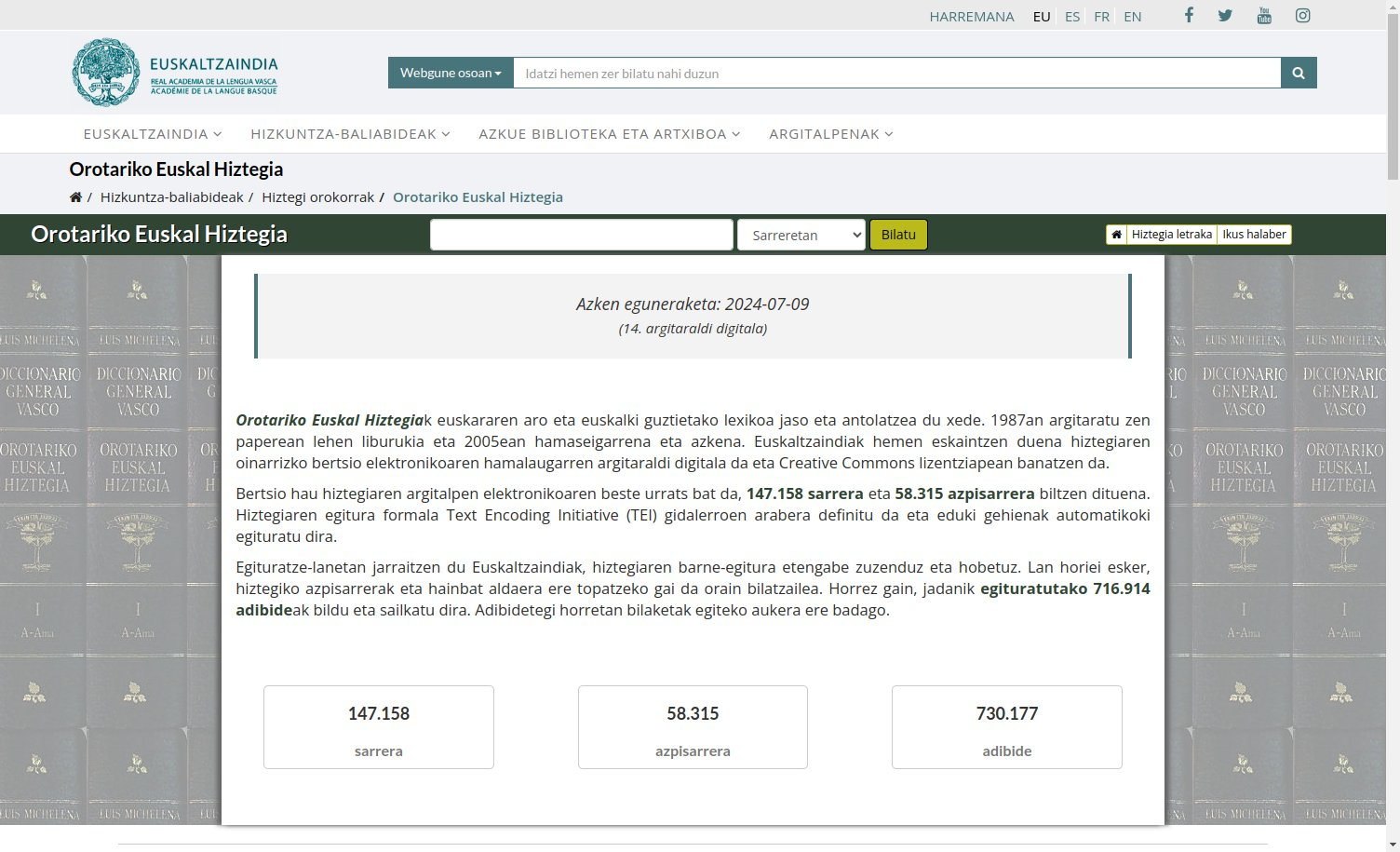Open the Webgune osoan scope dropdown
1400x852 pixels.
point(451,73)
